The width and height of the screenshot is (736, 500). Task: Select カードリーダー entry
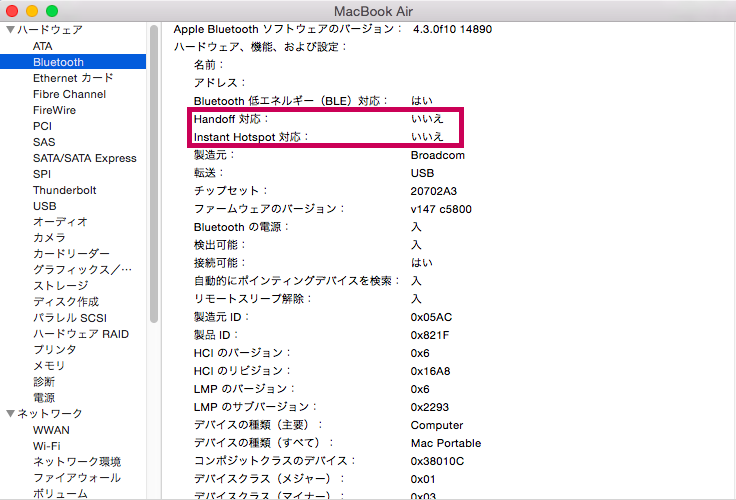click(71, 254)
